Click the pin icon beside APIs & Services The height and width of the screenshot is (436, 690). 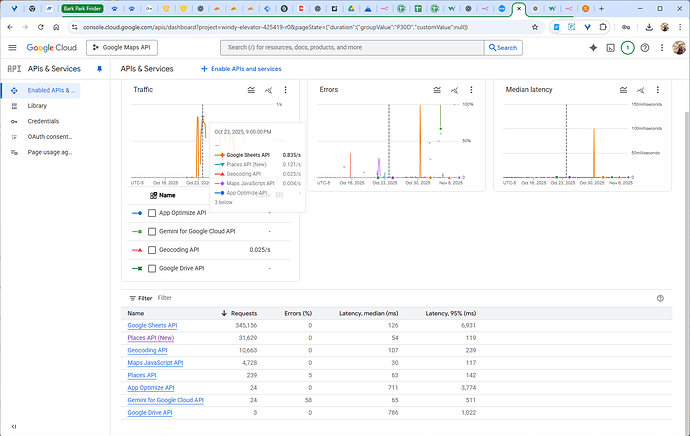pyautogui.click(x=98, y=69)
